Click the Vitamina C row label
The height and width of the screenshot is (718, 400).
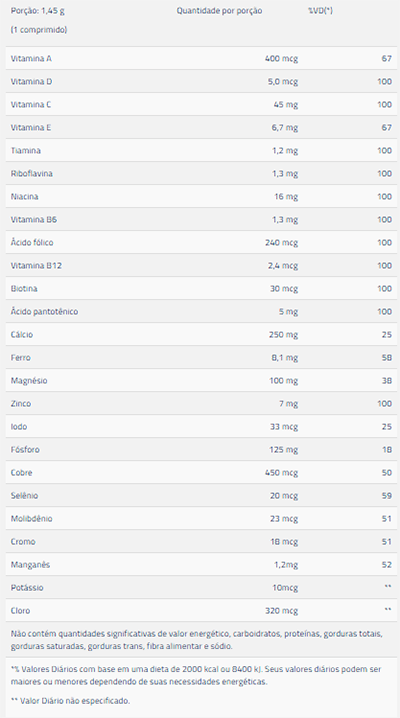pyautogui.click(x=31, y=104)
